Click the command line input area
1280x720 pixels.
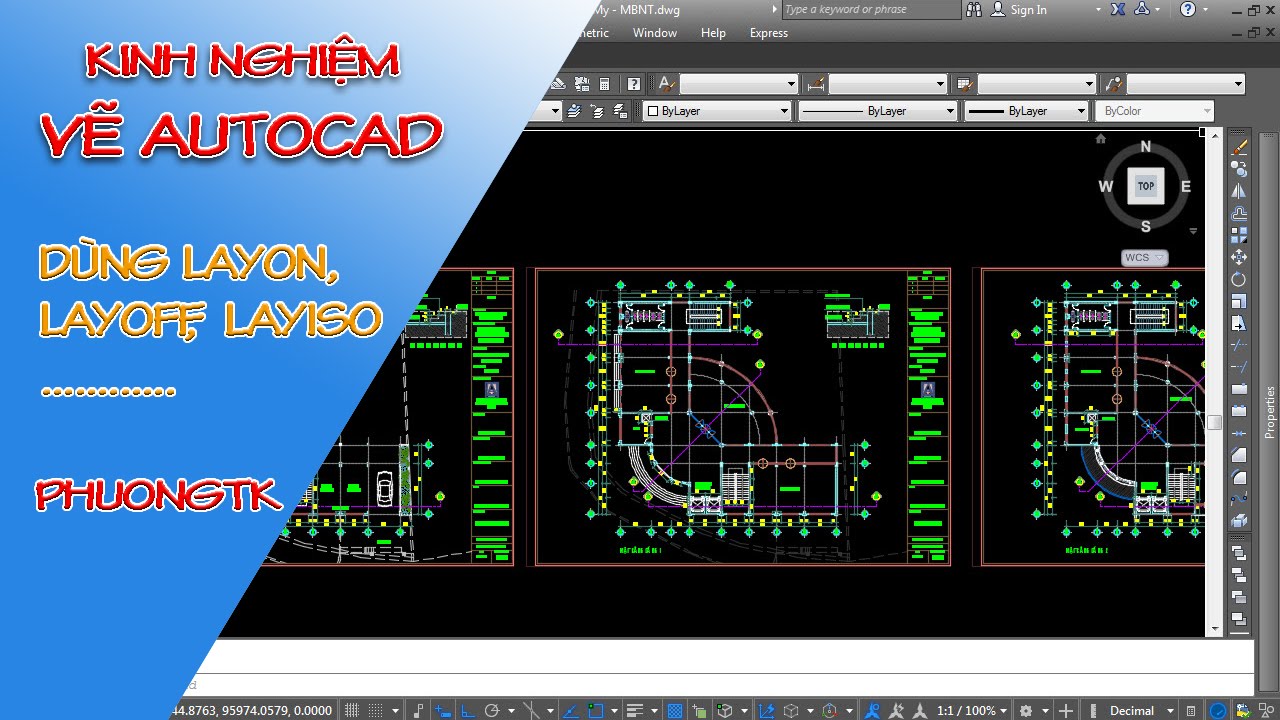point(720,685)
